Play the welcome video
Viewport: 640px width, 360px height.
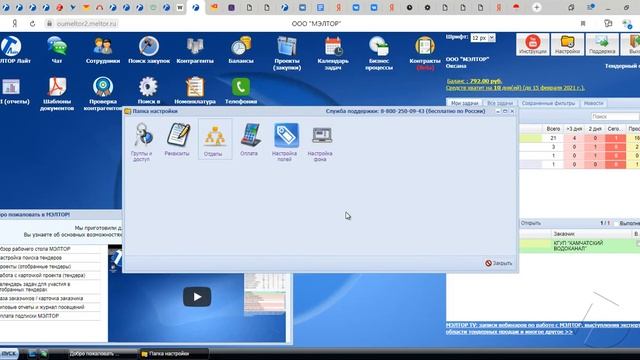point(197,297)
